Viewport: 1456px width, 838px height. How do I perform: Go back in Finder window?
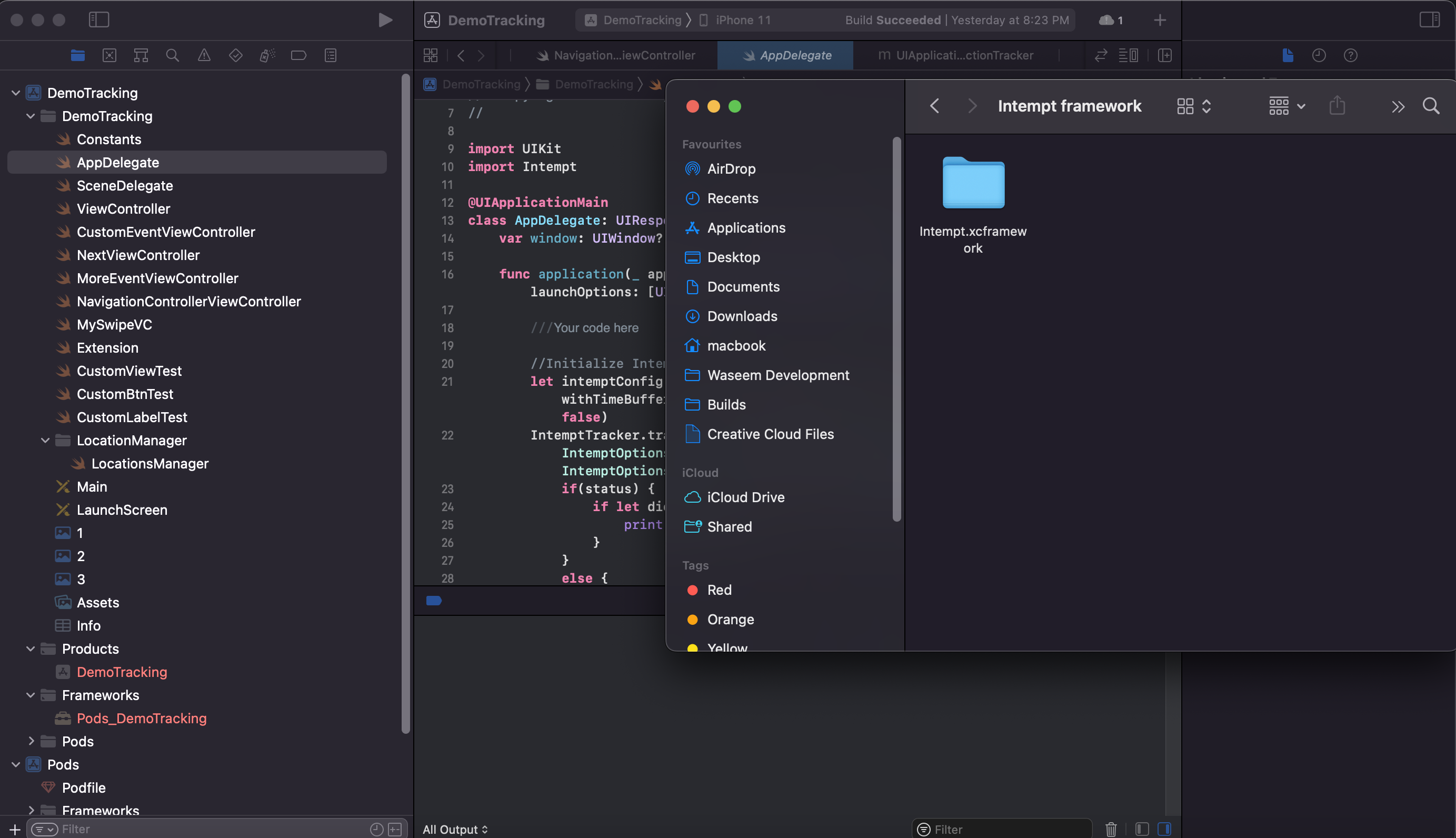pos(935,106)
